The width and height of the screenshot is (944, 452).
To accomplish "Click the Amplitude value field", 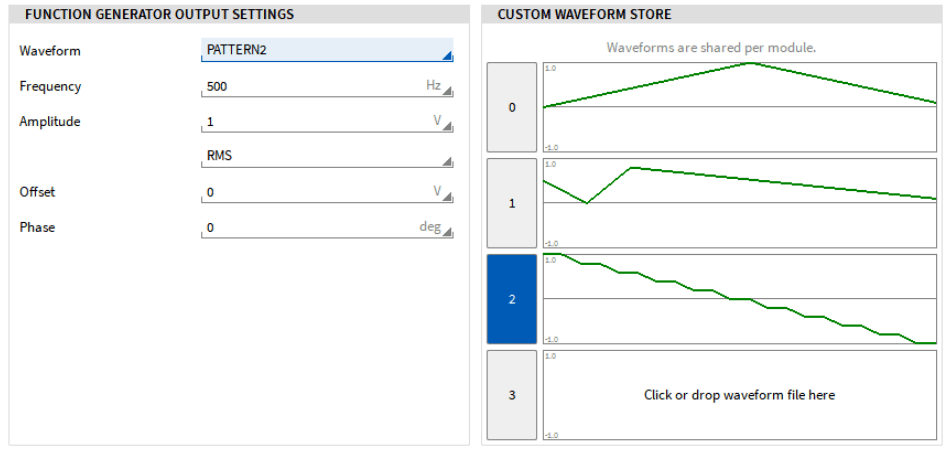I will coord(310,122).
